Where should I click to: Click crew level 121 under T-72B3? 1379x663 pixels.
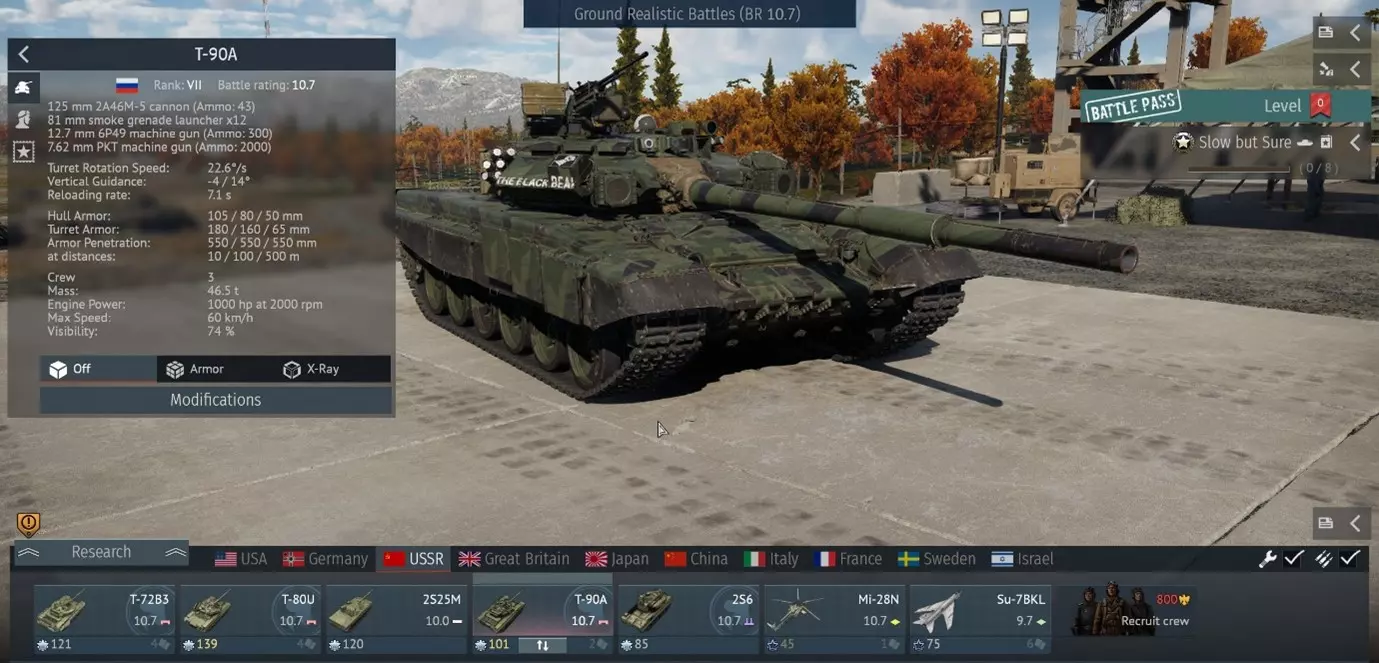pos(54,645)
